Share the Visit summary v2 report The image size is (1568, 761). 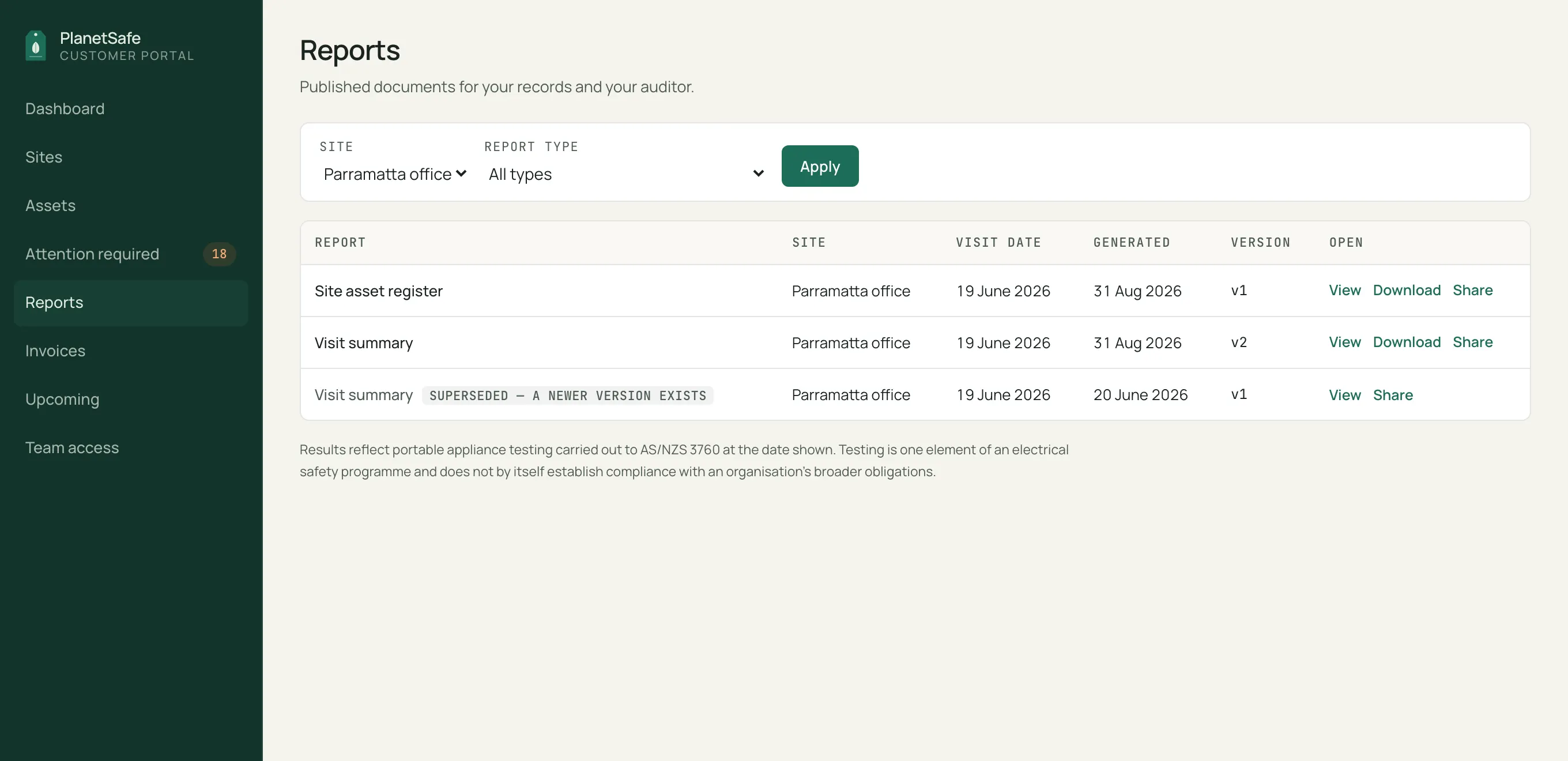pos(1472,342)
